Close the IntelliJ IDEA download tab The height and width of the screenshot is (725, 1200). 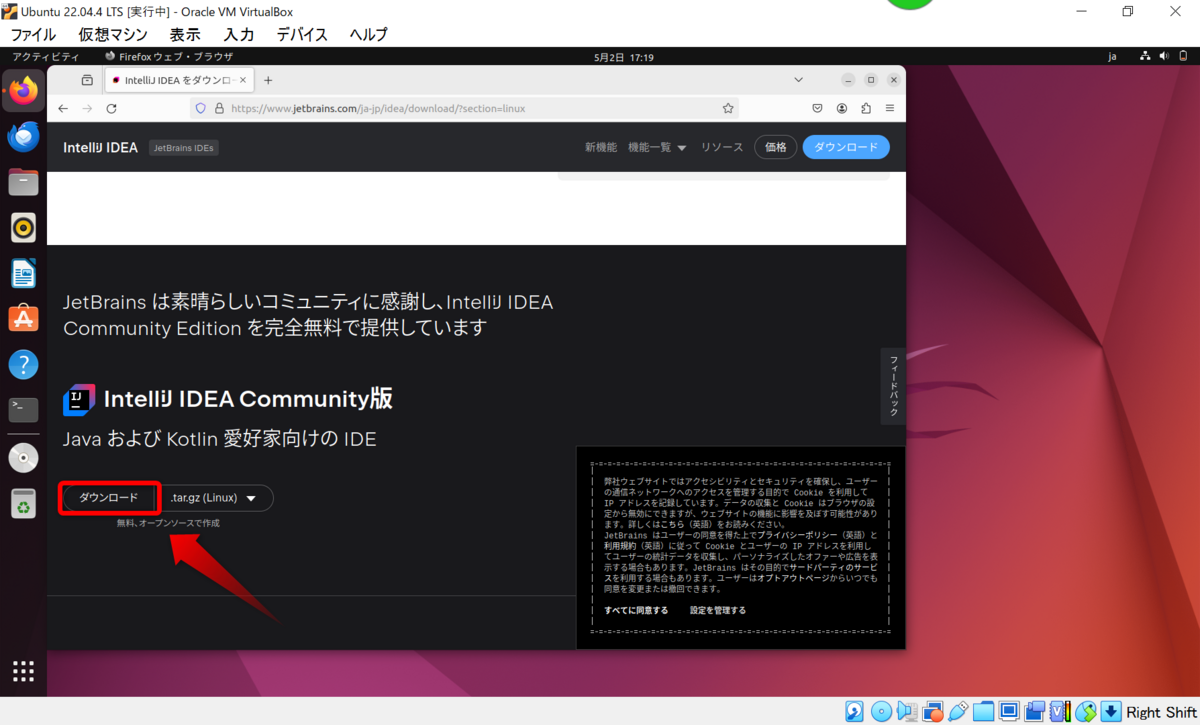pos(243,80)
